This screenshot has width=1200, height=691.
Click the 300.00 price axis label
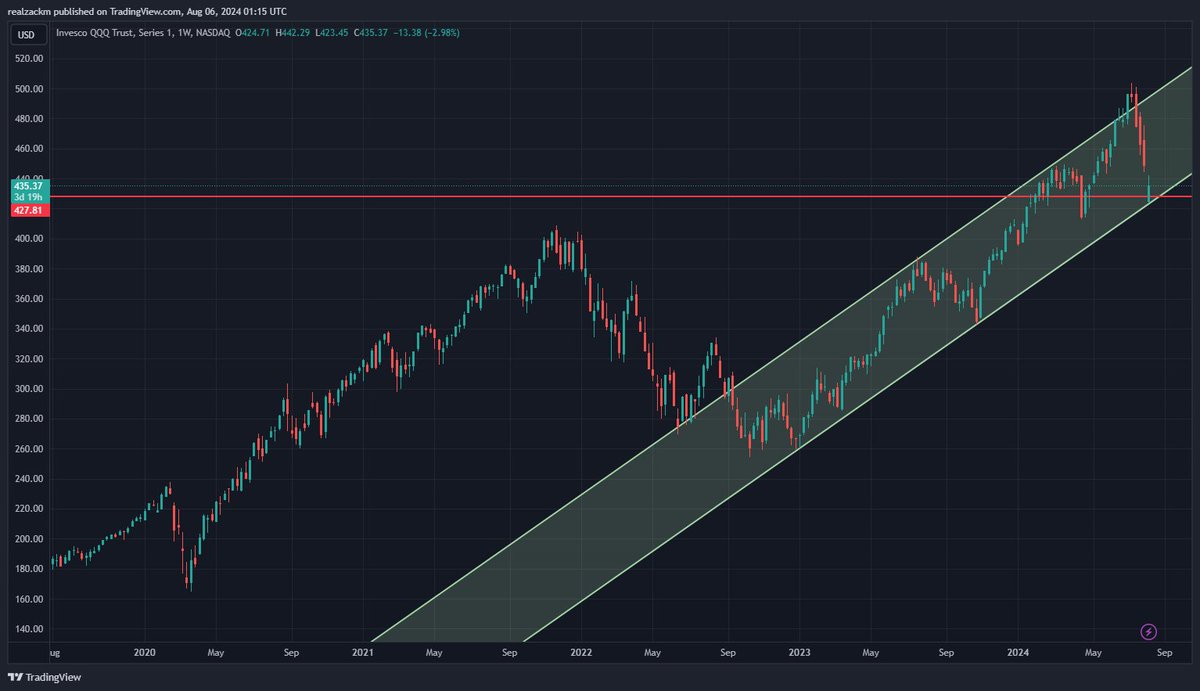tap(28, 389)
